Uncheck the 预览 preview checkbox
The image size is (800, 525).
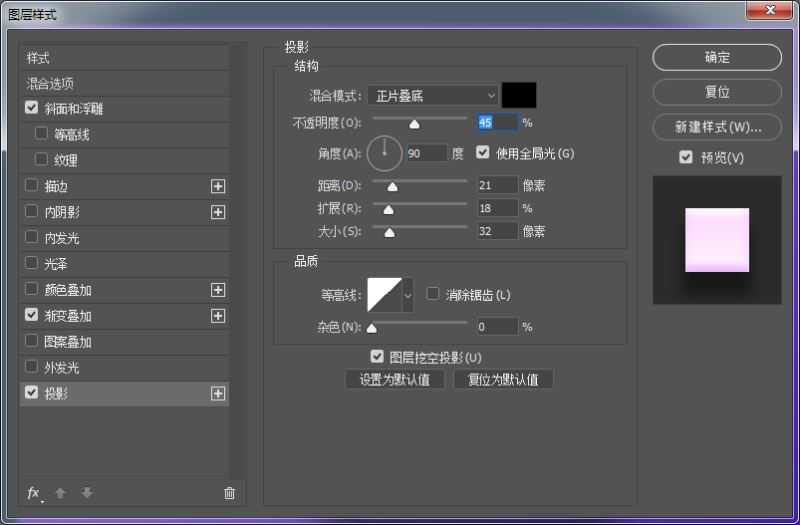(x=685, y=158)
